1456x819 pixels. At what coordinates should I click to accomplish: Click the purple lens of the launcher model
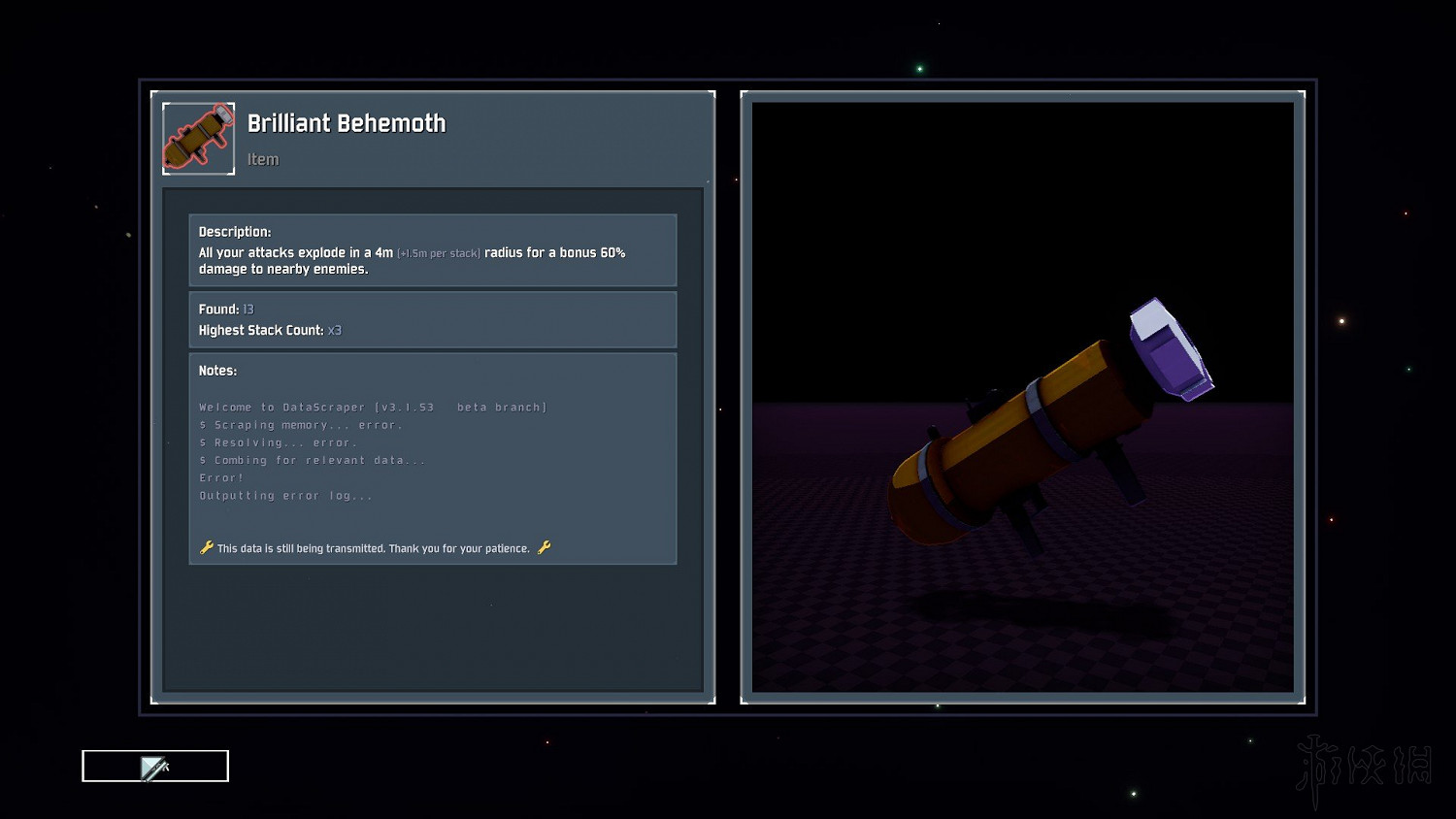[1170, 348]
